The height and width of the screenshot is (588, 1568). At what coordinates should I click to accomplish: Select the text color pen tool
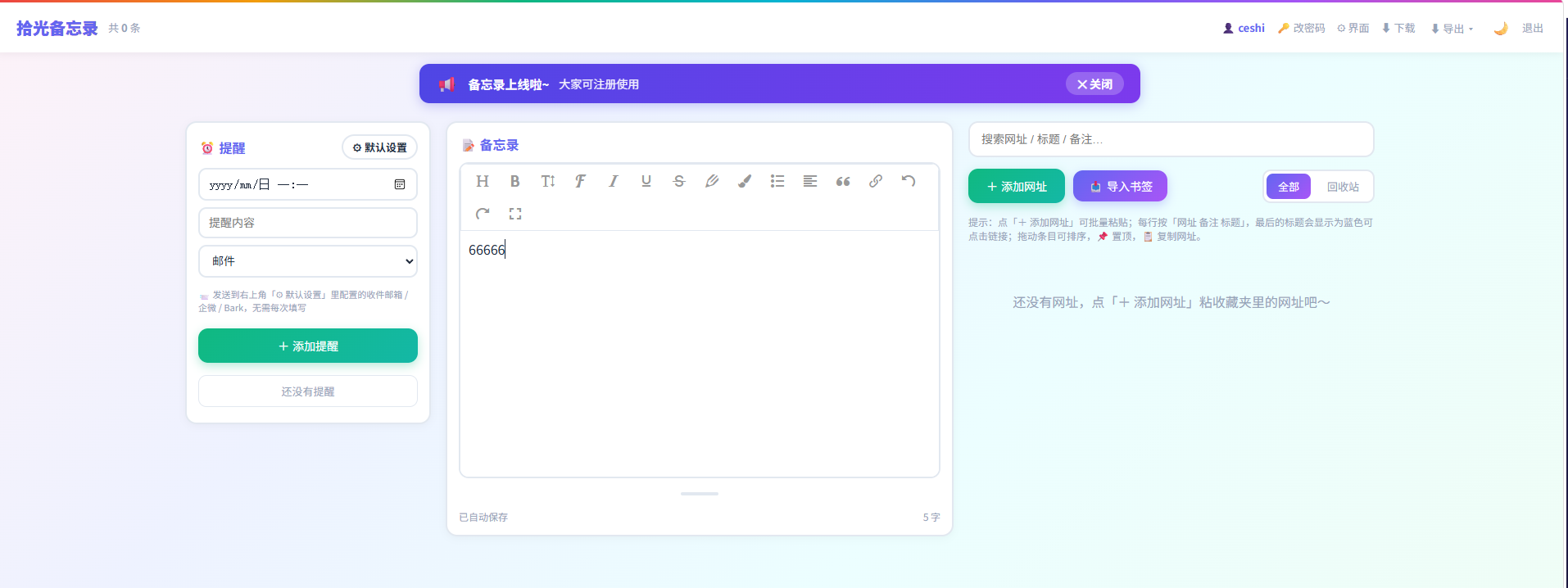tap(712, 181)
